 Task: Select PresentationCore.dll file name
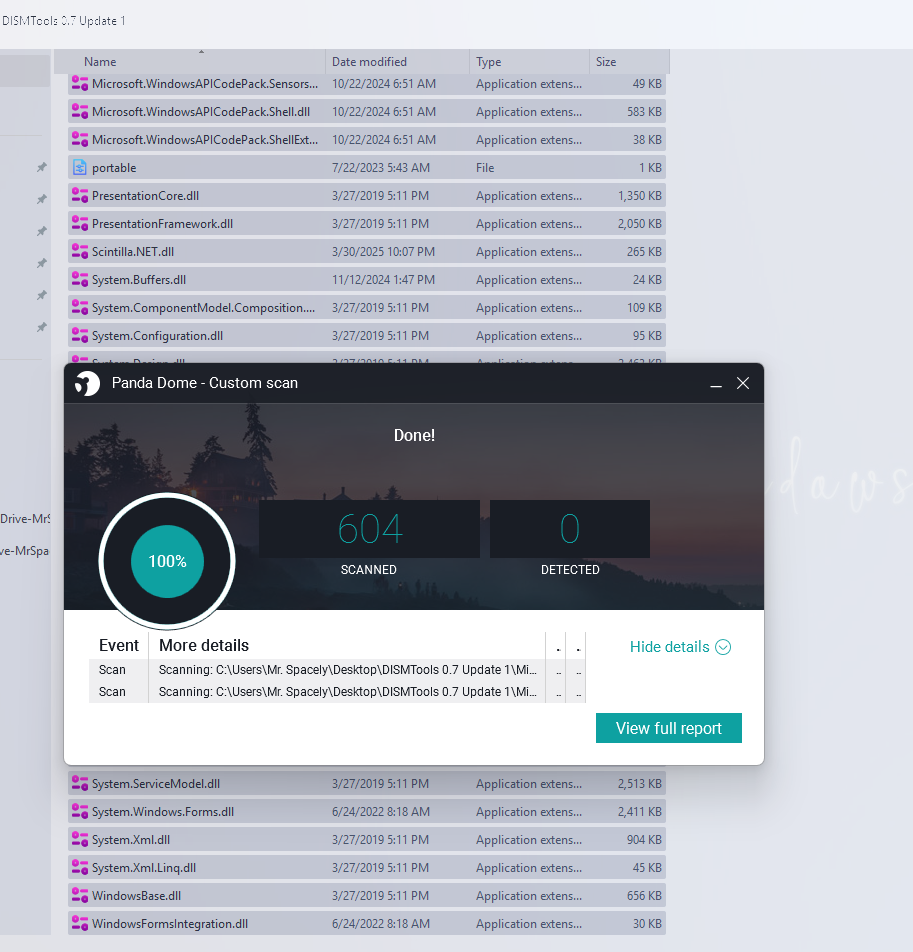click(x=146, y=196)
